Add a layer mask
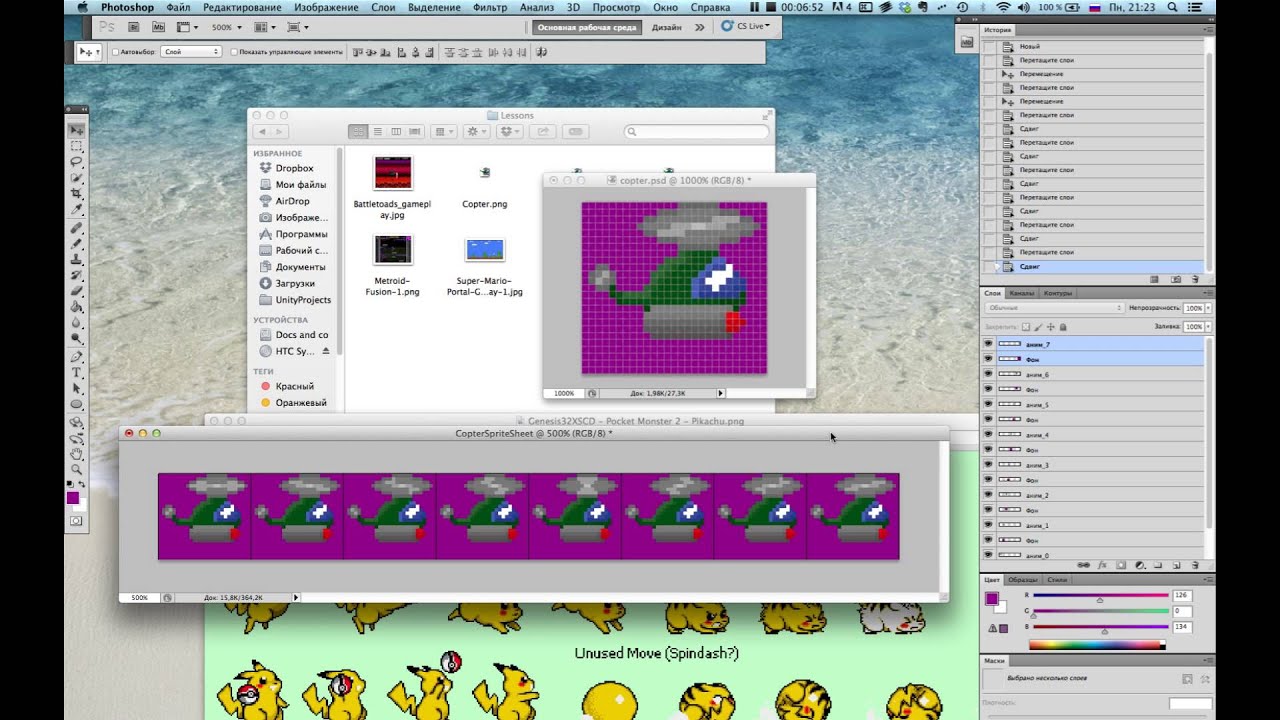The height and width of the screenshot is (720, 1280). (1121, 565)
